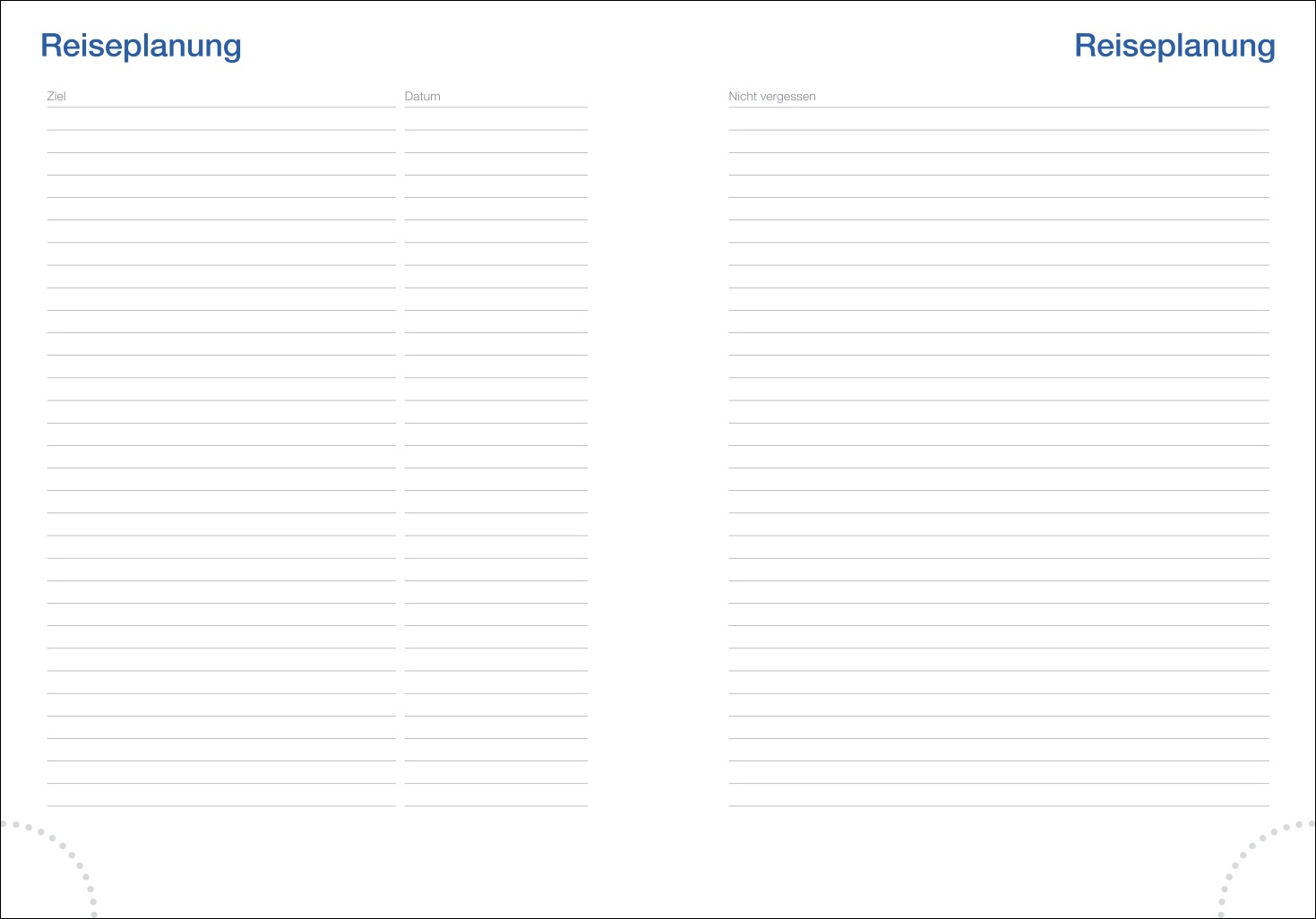
Task: Click the left Reiseplanung page title
Action: click(x=141, y=46)
